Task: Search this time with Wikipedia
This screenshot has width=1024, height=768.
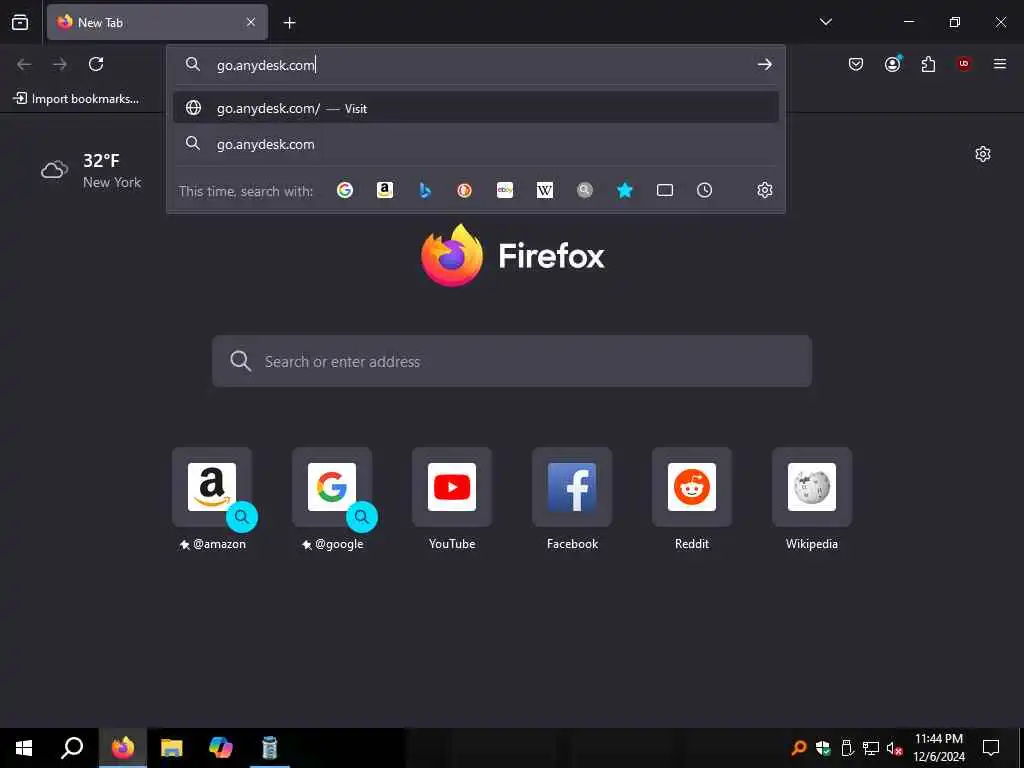Action: click(545, 190)
